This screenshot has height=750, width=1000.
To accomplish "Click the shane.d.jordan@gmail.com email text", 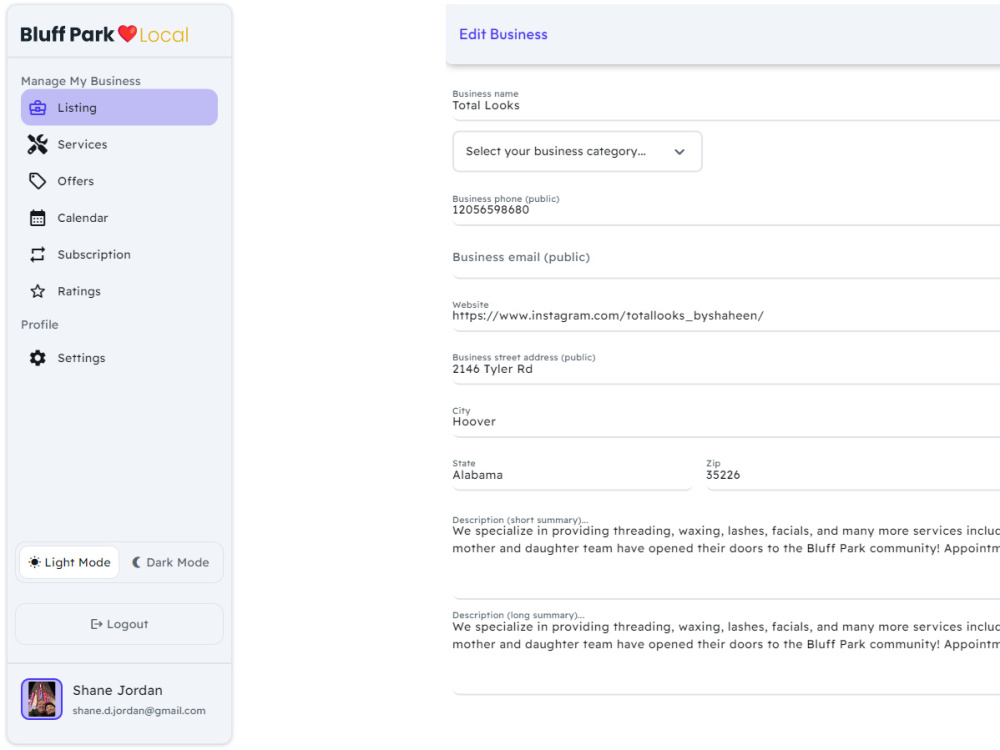I will click(x=139, y=710).
